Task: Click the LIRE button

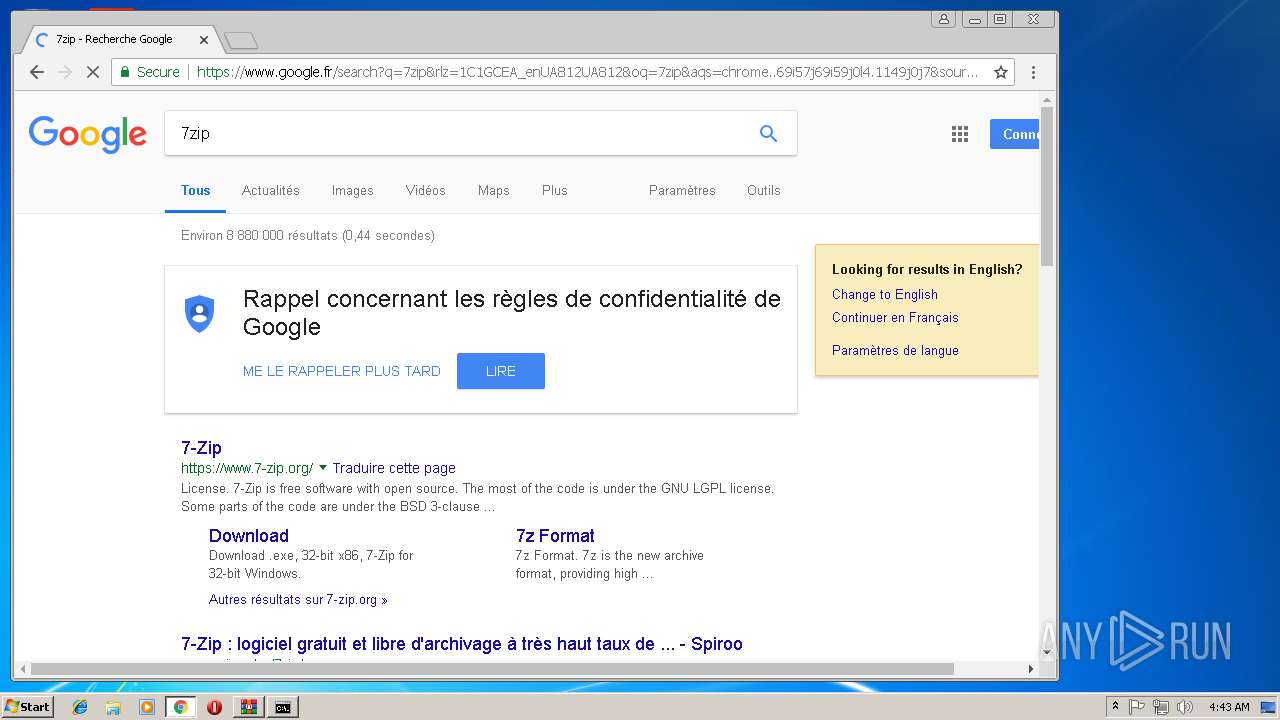Action: [x=501, y=371]
